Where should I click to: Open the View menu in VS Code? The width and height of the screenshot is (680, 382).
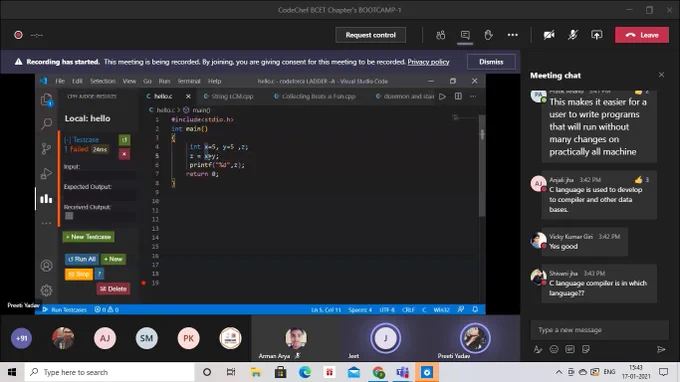coord(129,81)
